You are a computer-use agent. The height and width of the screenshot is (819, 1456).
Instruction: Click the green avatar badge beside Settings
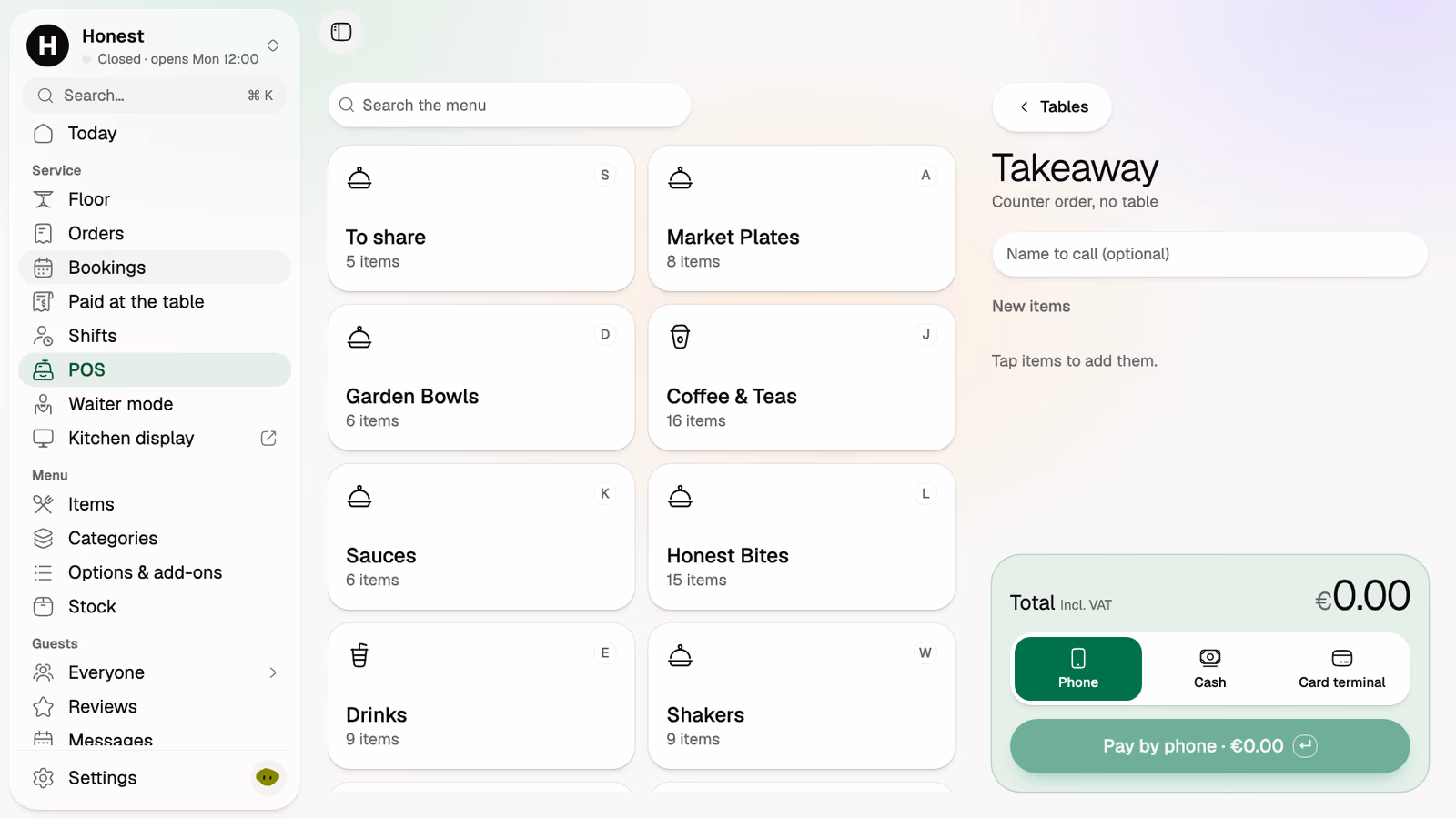point(268,777)
